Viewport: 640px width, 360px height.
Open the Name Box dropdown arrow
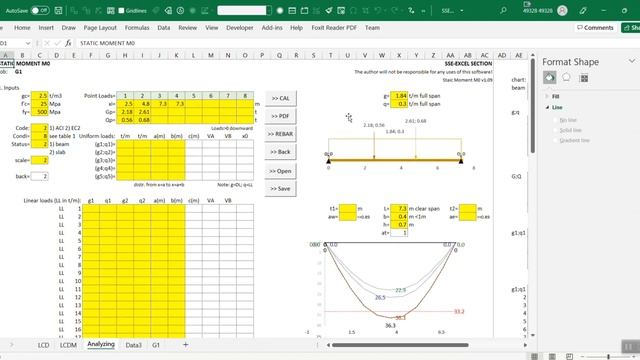coord(28,43)
